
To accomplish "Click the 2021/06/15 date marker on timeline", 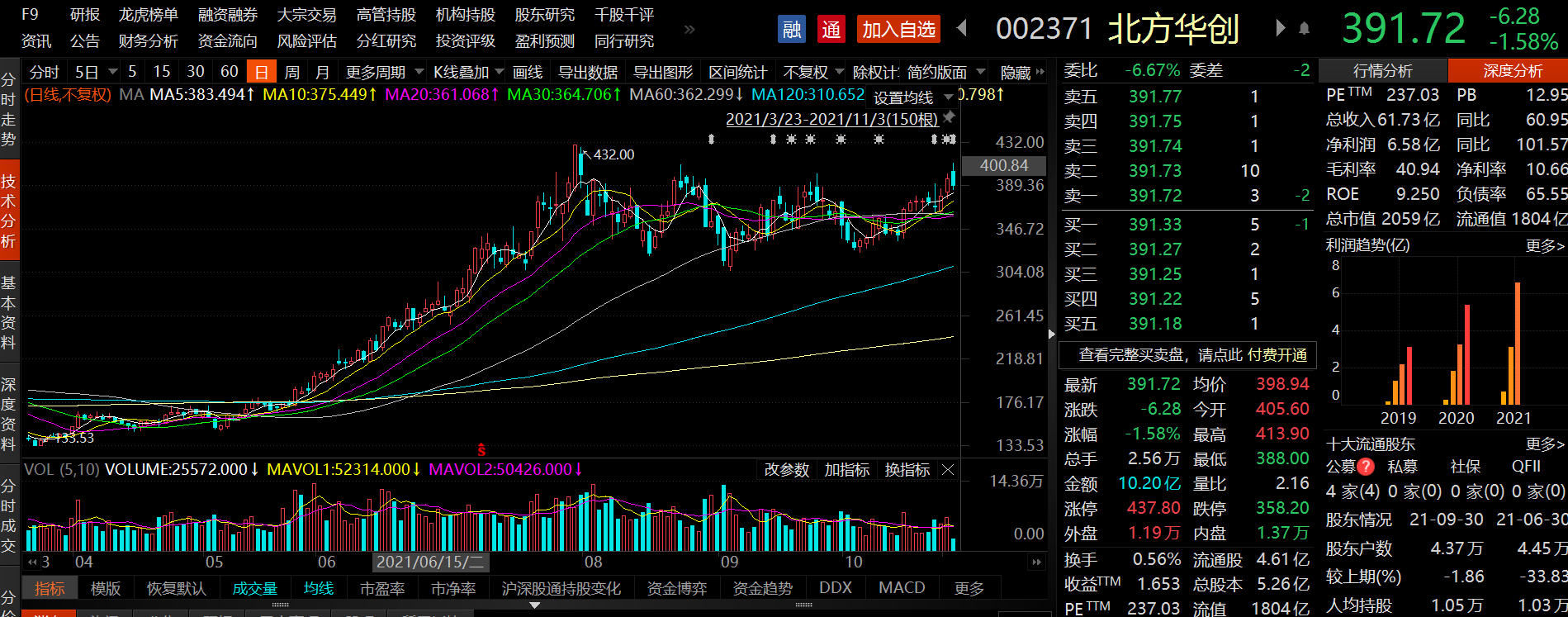I will click(x=429, y=562).
